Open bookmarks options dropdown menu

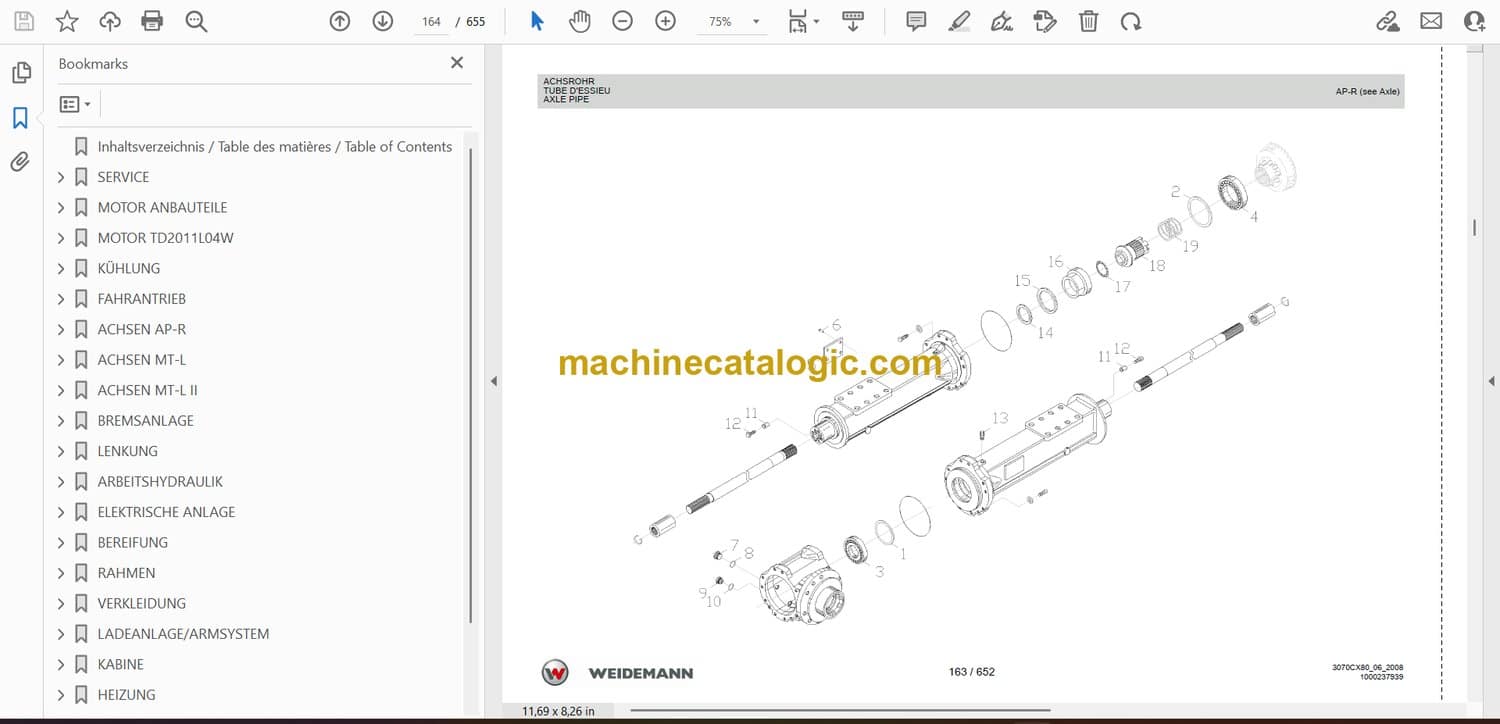coord(75,104)
